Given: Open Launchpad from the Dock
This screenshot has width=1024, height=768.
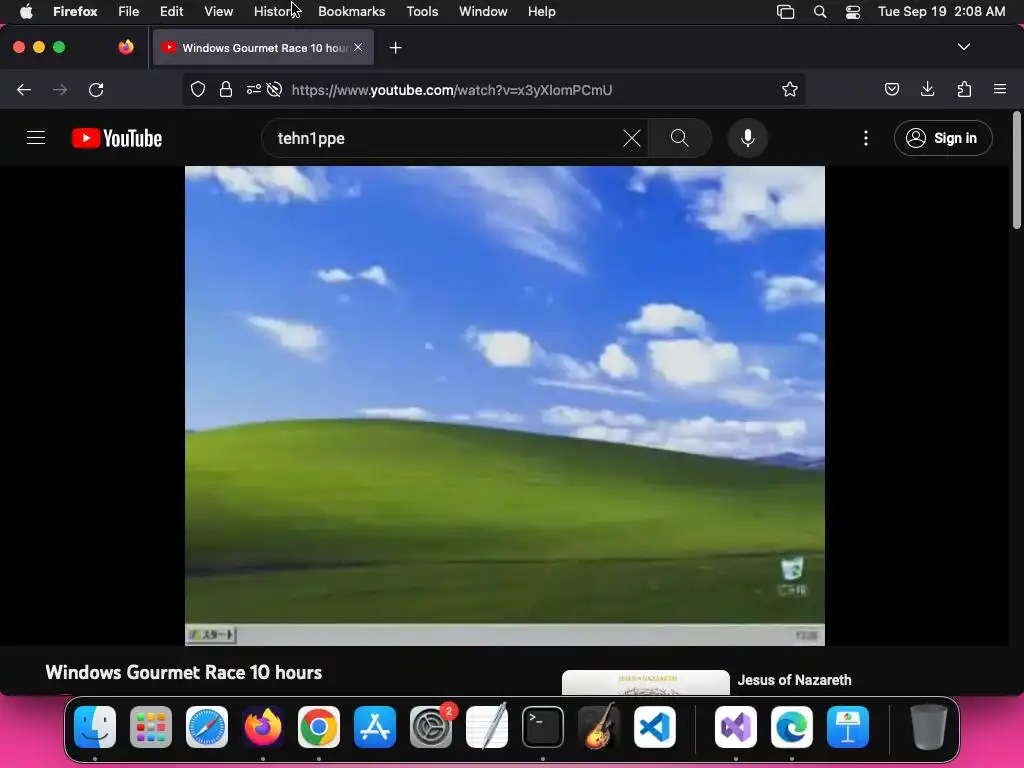Looking at the screenshot, I should (151, 727).
